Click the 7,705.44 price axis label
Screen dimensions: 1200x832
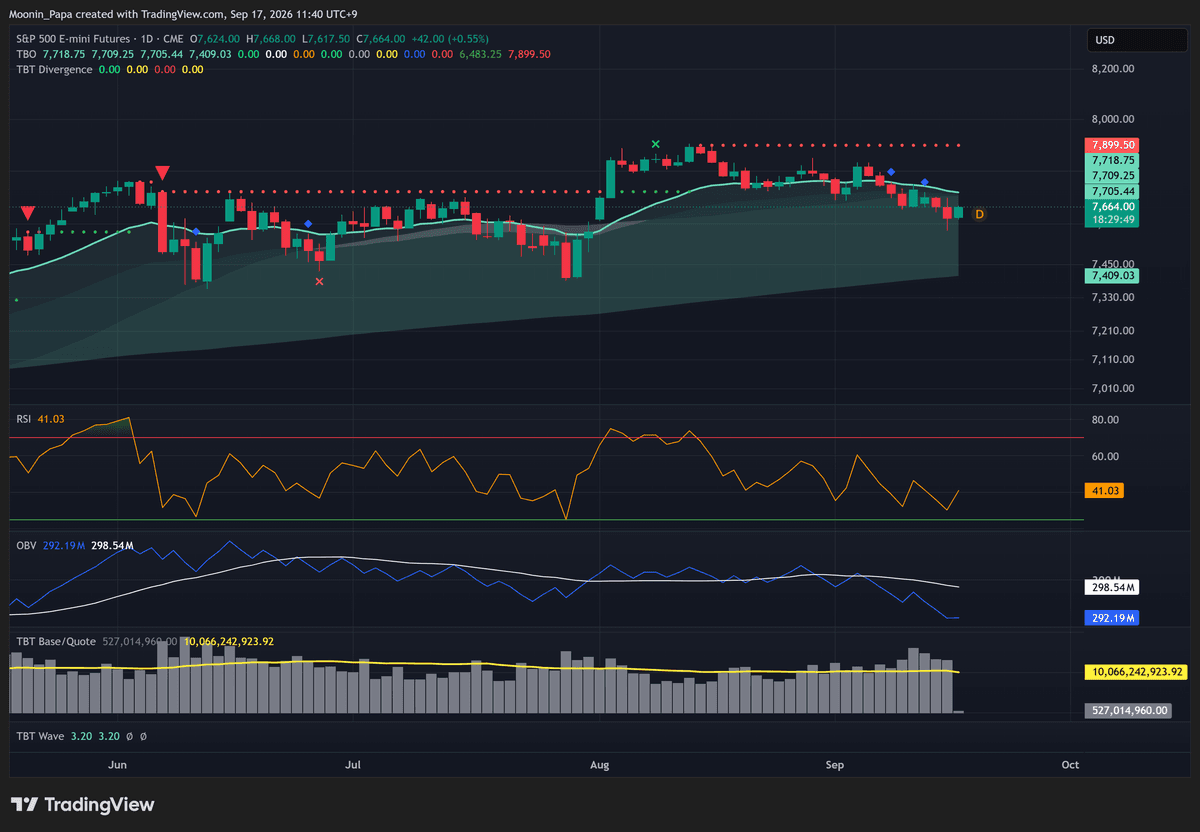[1112, 191]
